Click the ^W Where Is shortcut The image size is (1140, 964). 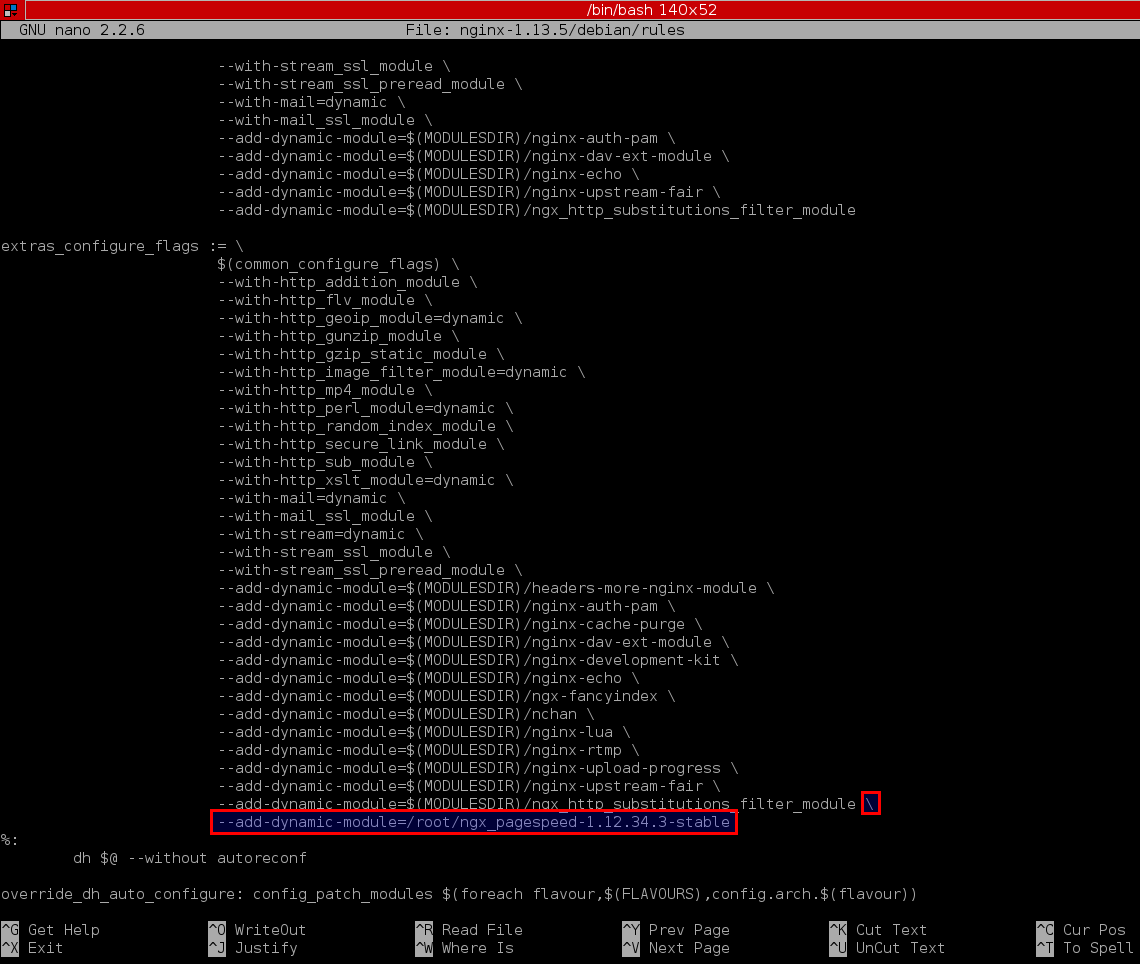465,948
